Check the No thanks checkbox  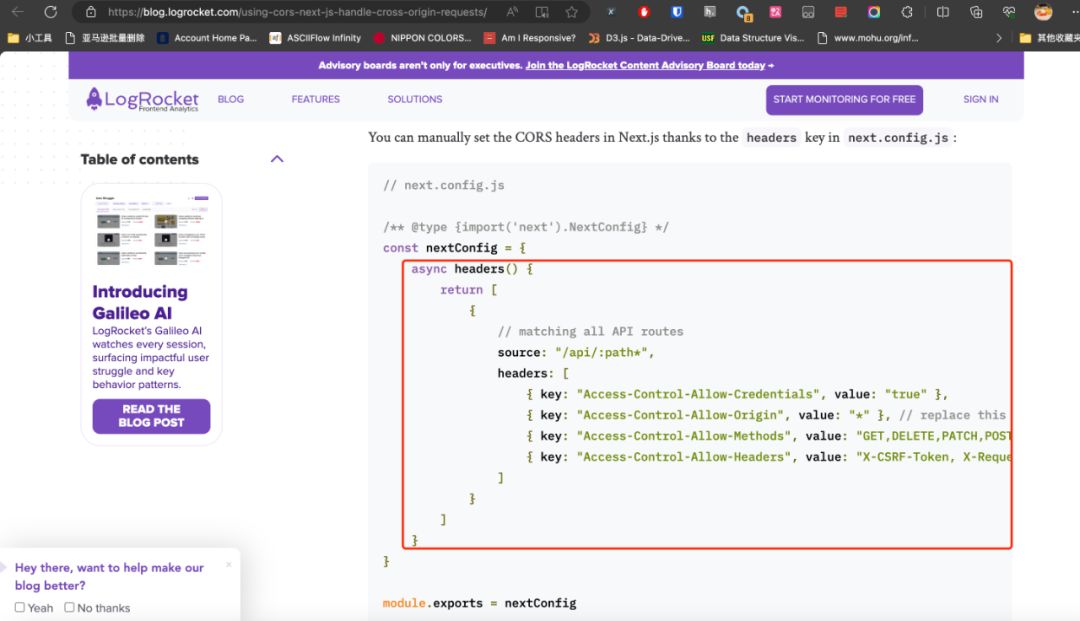pos(70,607)
